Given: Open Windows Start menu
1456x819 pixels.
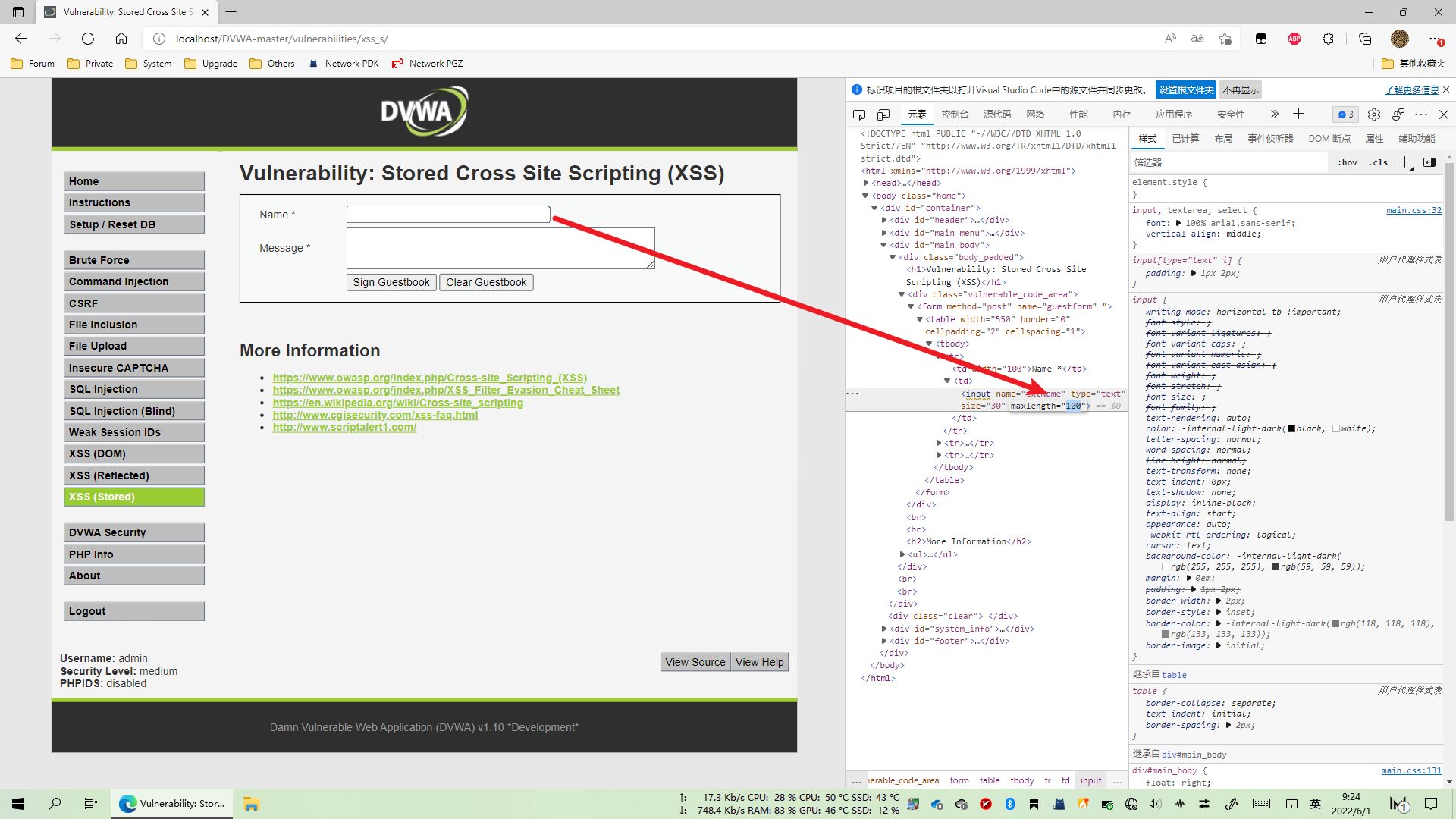Looking at the screenshot, I should click(18, 804).
